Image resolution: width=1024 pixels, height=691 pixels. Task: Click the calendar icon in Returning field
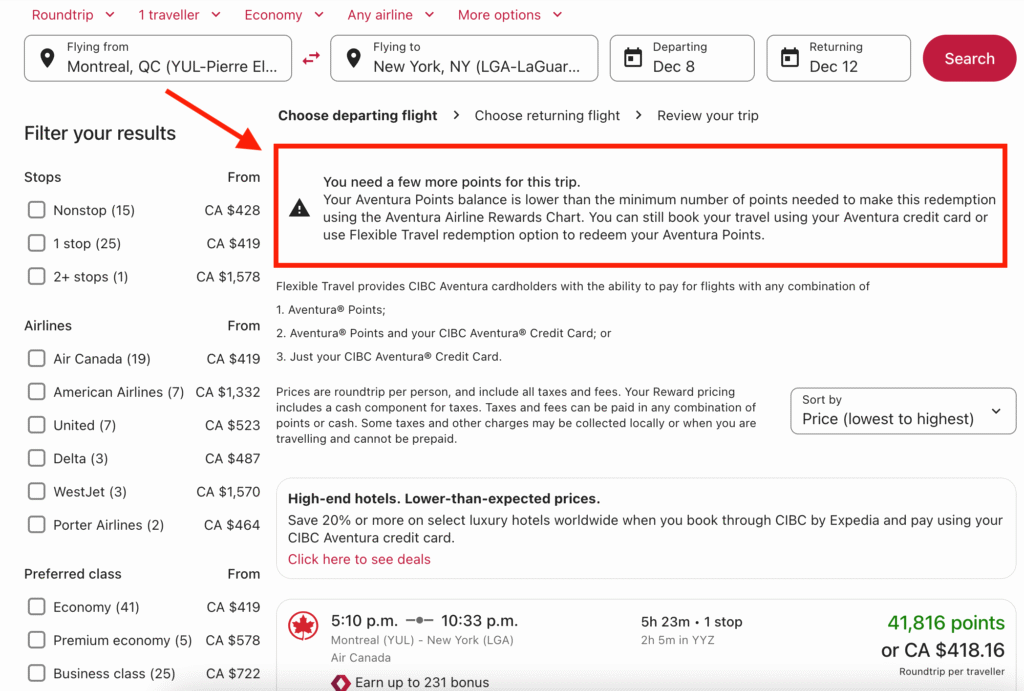tap(789, 58)
